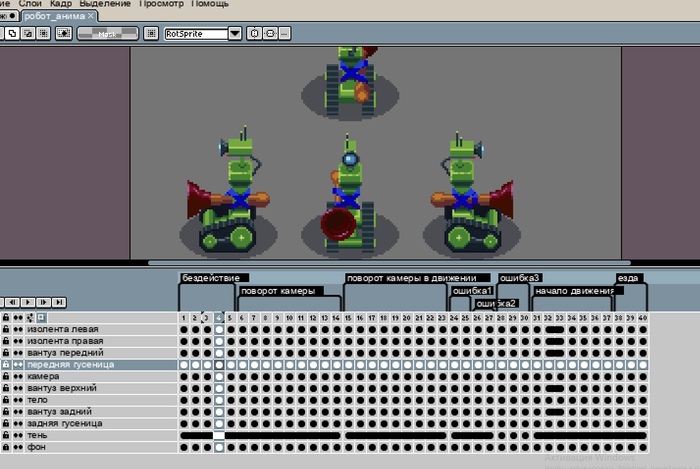This screenshot has width=700, height=469.
Task: Click the canvas horizontal scrollbar
Action: [389, 263]
